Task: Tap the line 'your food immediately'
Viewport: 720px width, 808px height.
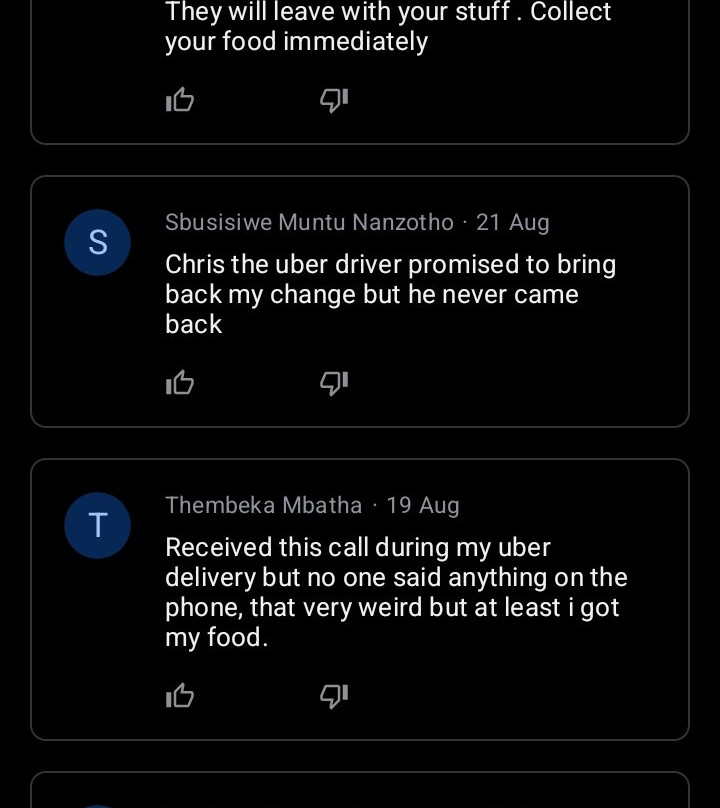Action: point(296,42)
